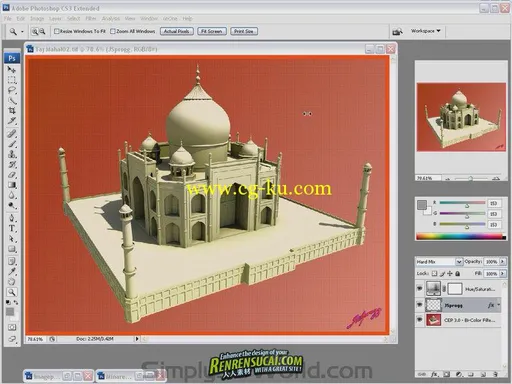The width and height of the screenshot is (512, 384).
Task: Open Adobe Bridge from options bar
Action: (x=397, y=31)
